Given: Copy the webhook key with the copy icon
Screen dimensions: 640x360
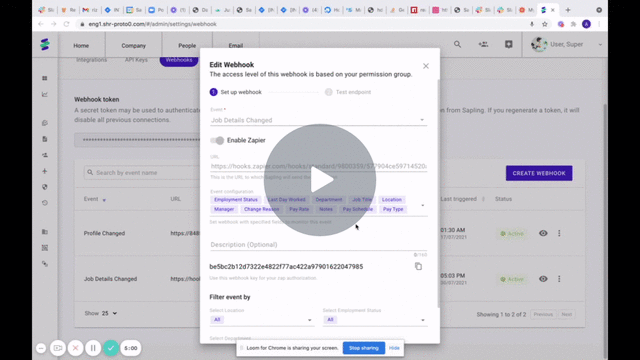Looking at the screenshot, I should 418,267.
